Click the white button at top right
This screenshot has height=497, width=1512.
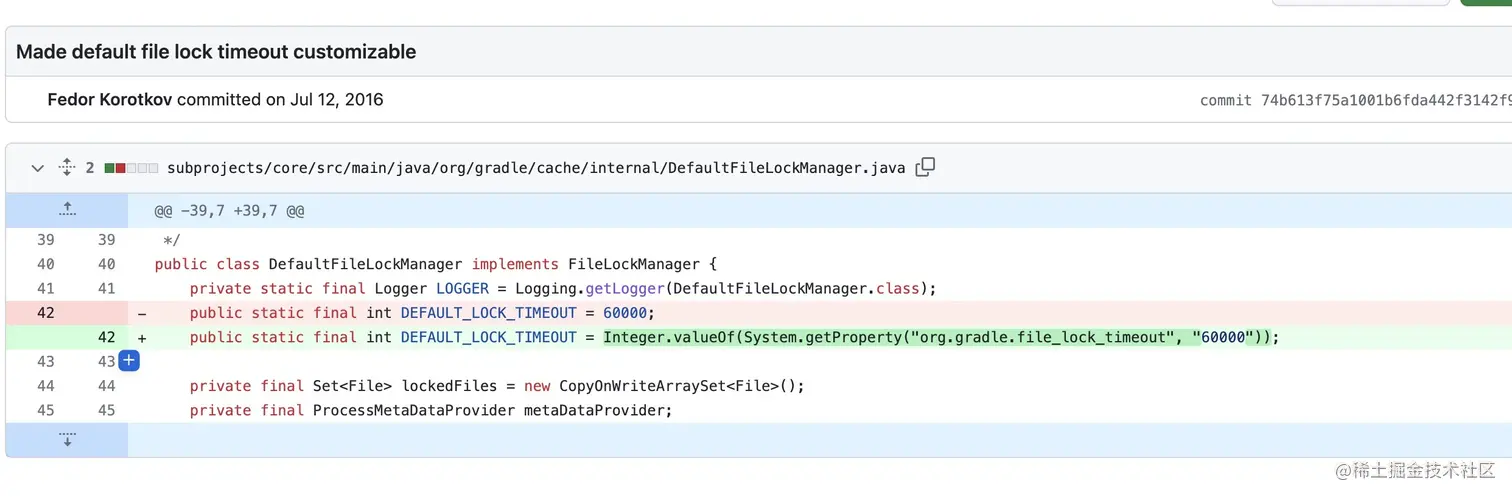1360,3
